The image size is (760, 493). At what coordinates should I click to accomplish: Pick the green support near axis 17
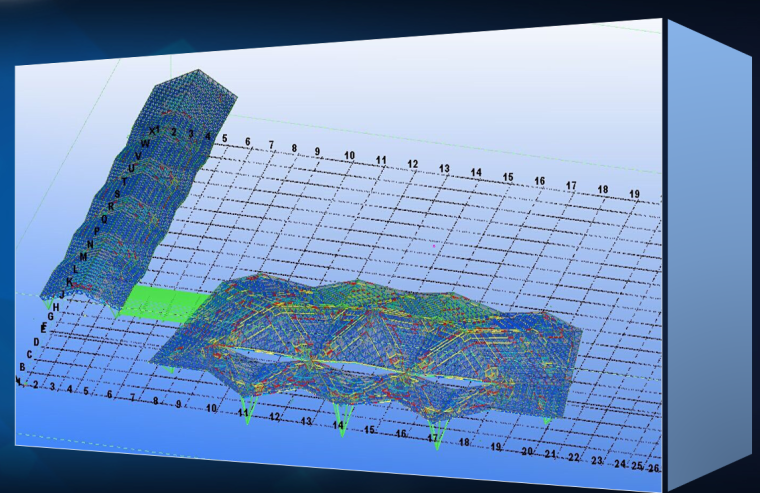436,437
